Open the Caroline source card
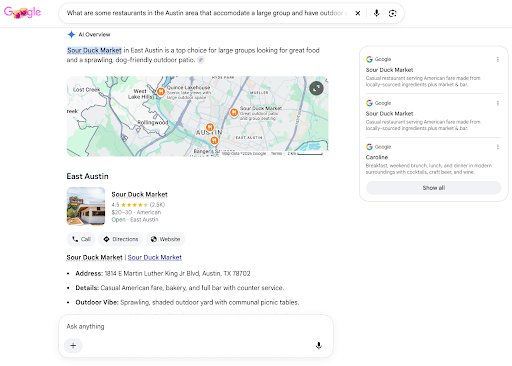 pyautogui.click(x=433, y=159)
